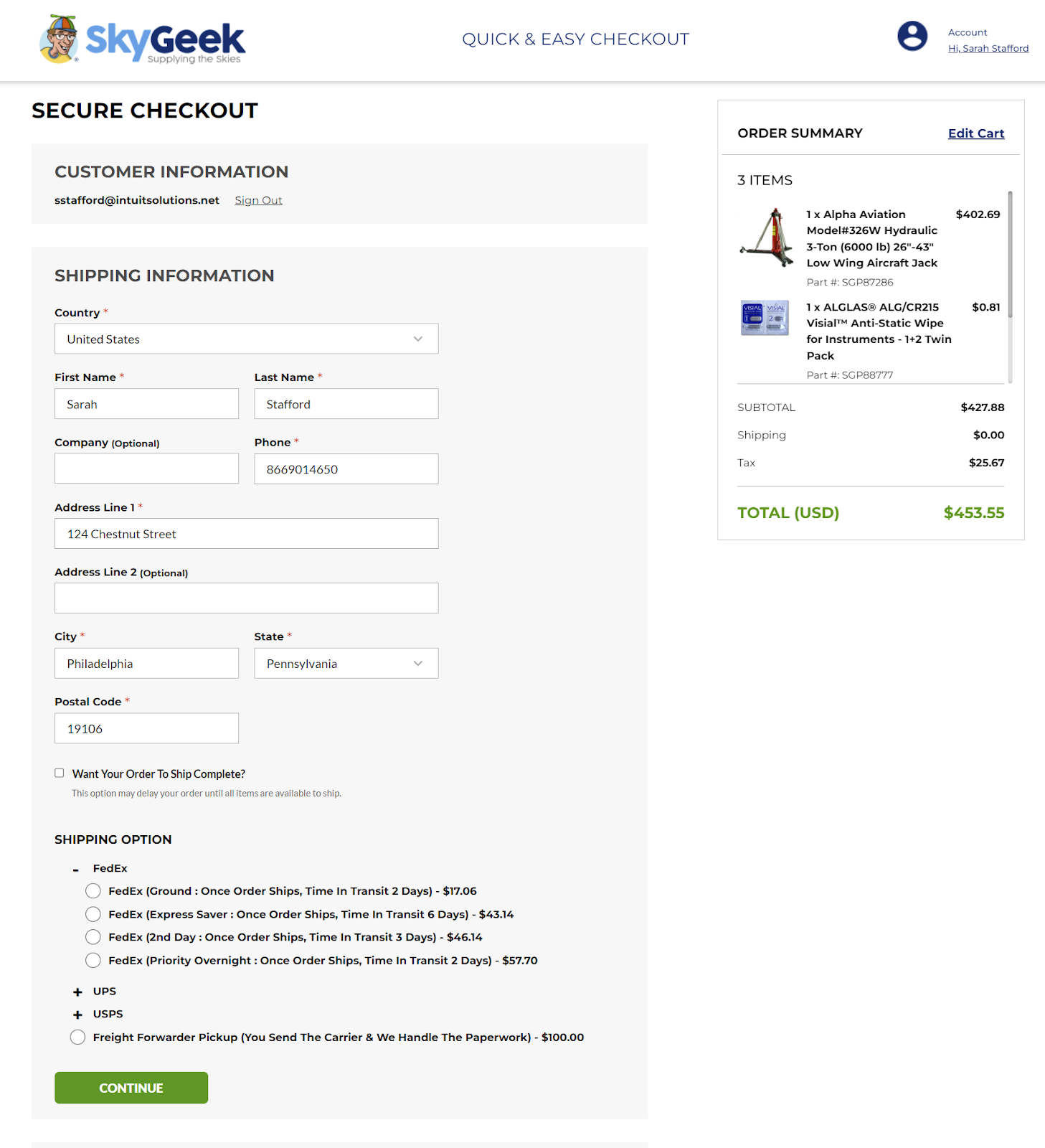Click the SkyGeek logo
The width and height of the screenshot is (1045, 1148).
[143, 39]
